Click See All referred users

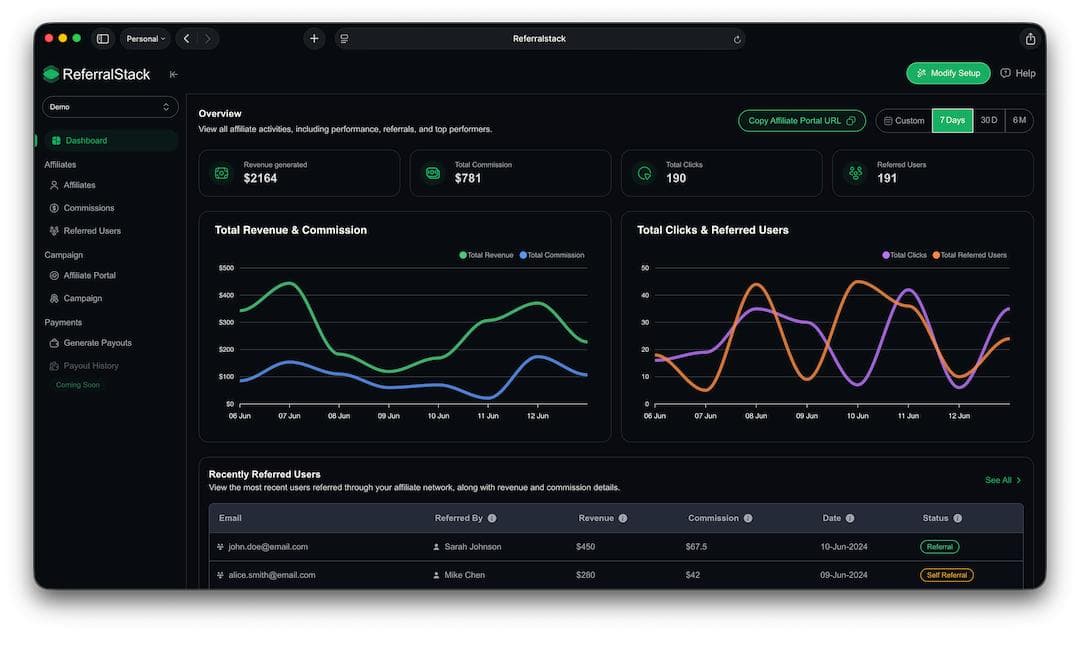1003,480
